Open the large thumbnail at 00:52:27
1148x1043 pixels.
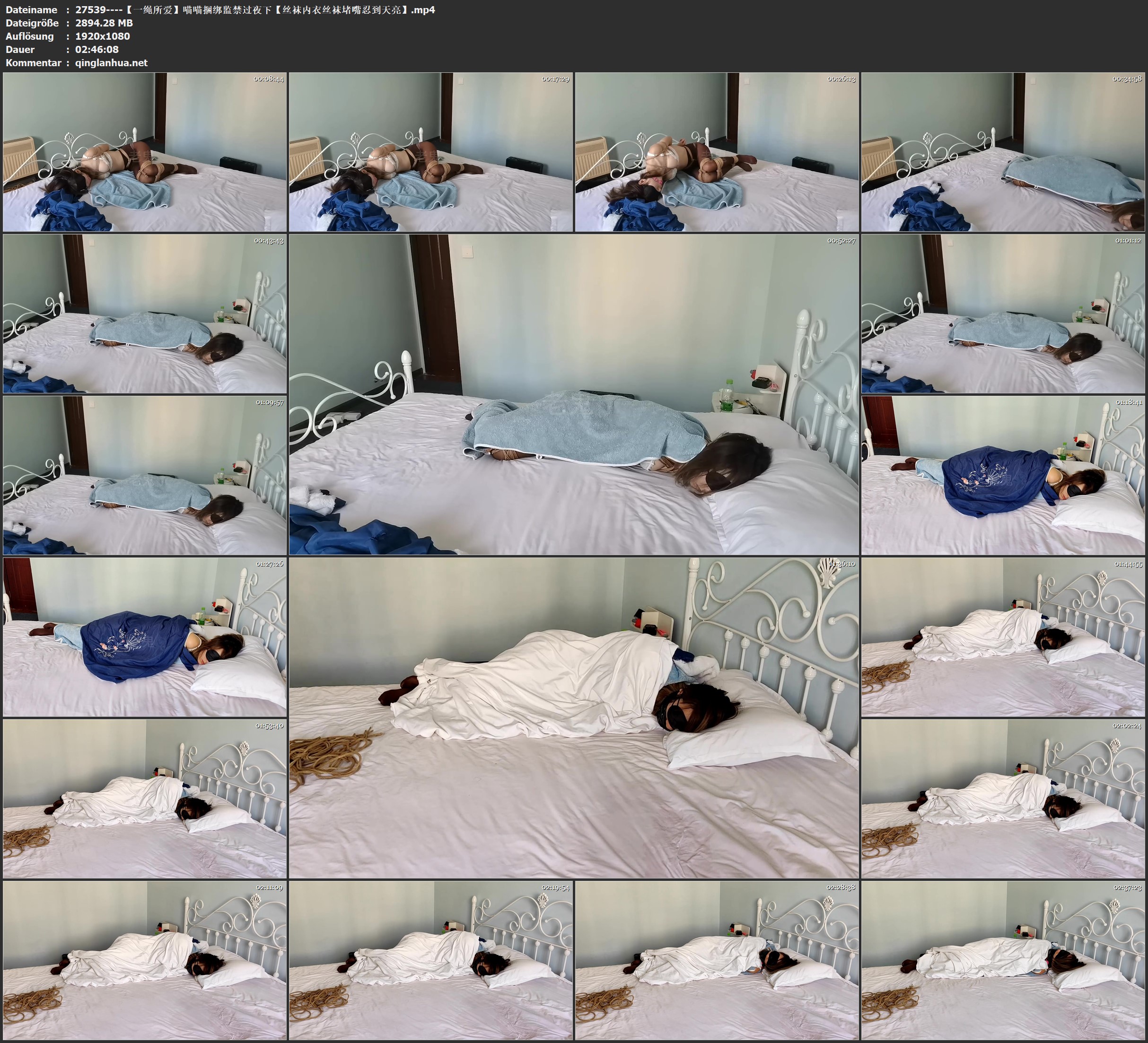574,394
